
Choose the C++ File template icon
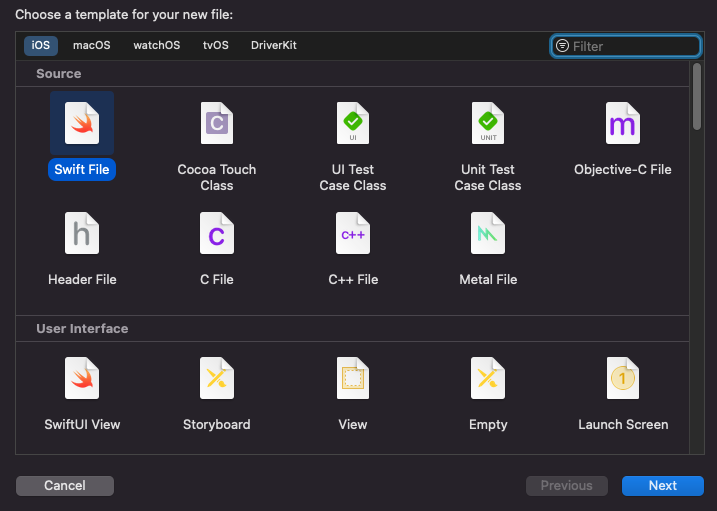point(353,233)
